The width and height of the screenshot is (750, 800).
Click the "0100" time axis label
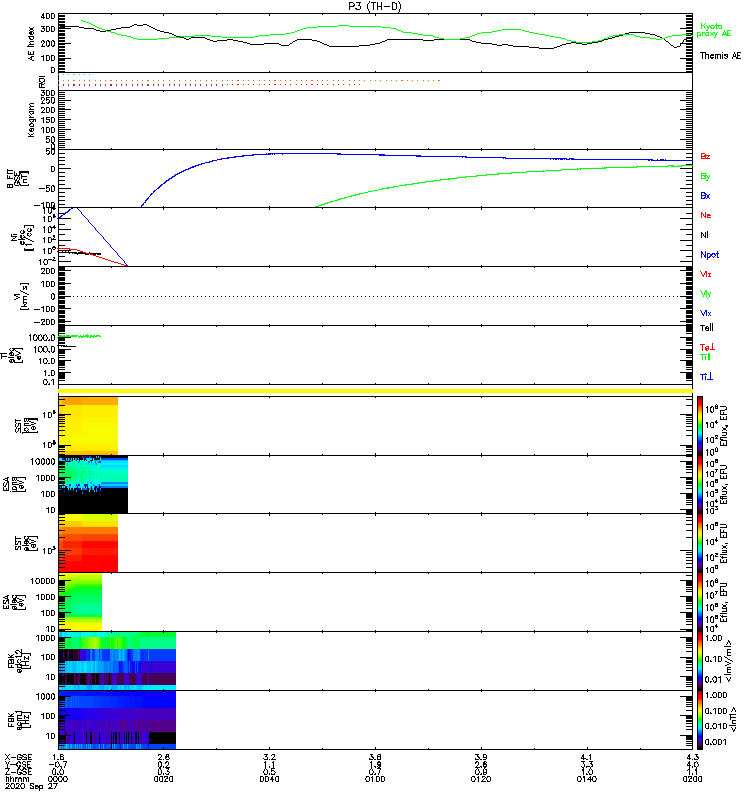pyautogui.click(x=375, y=779)
